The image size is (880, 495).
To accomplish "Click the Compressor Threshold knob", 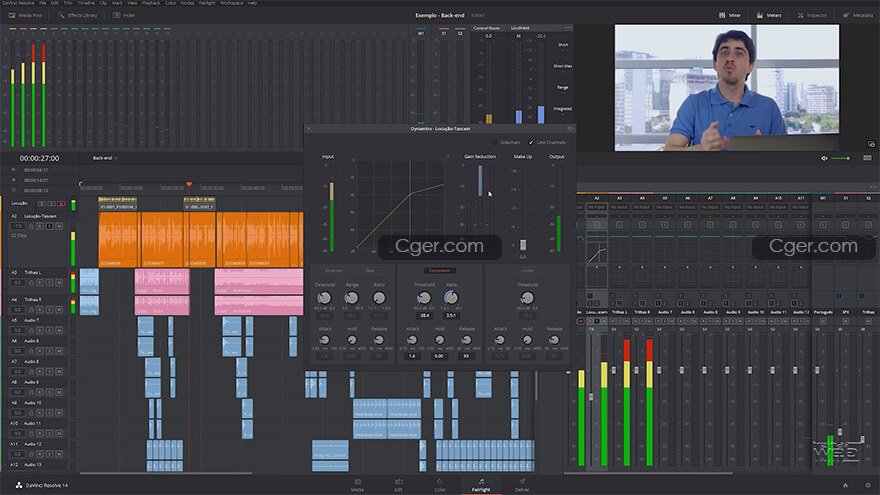I will [x=424, y=298].
